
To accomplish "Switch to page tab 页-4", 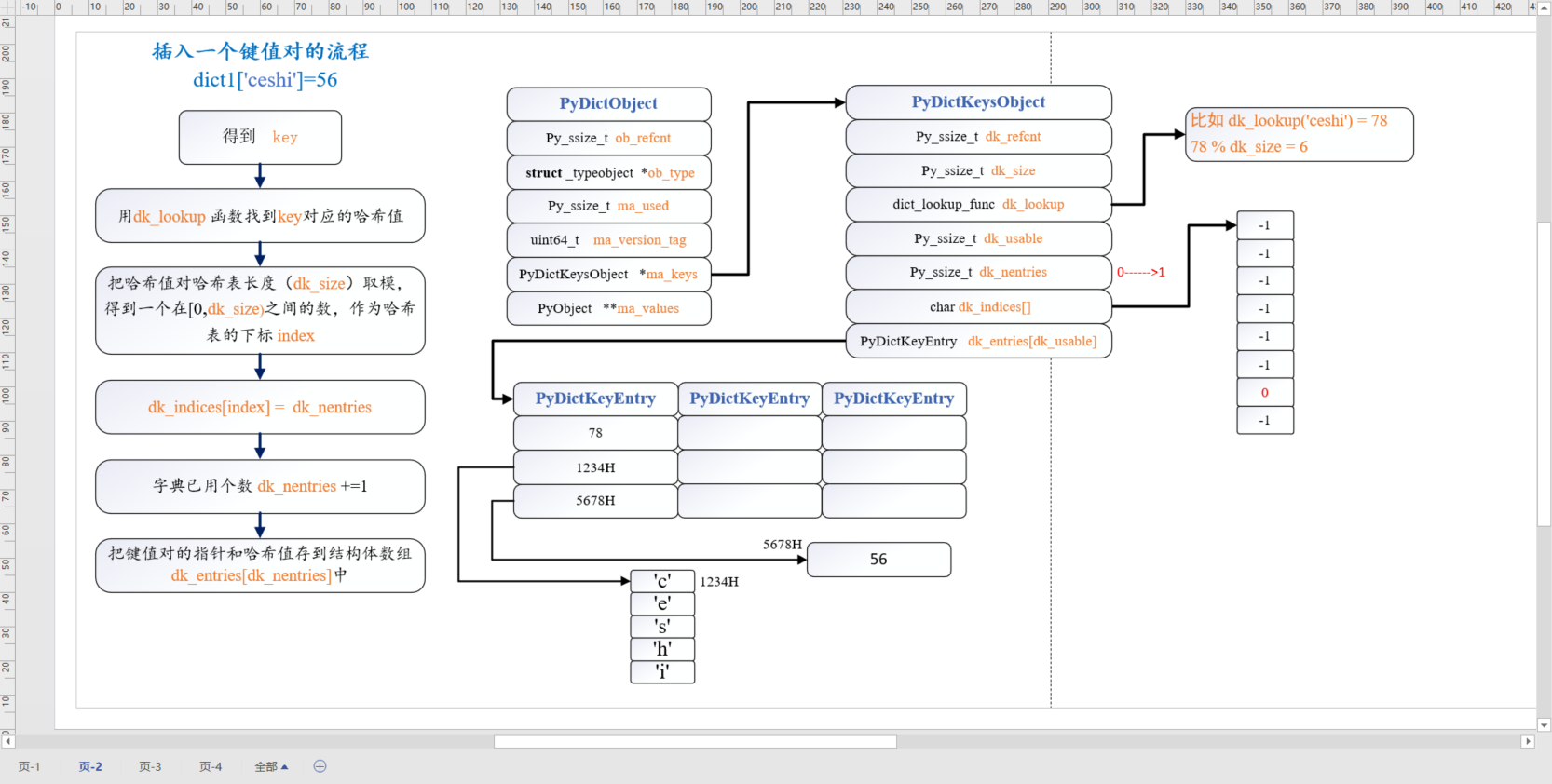I will pos(211,766).
